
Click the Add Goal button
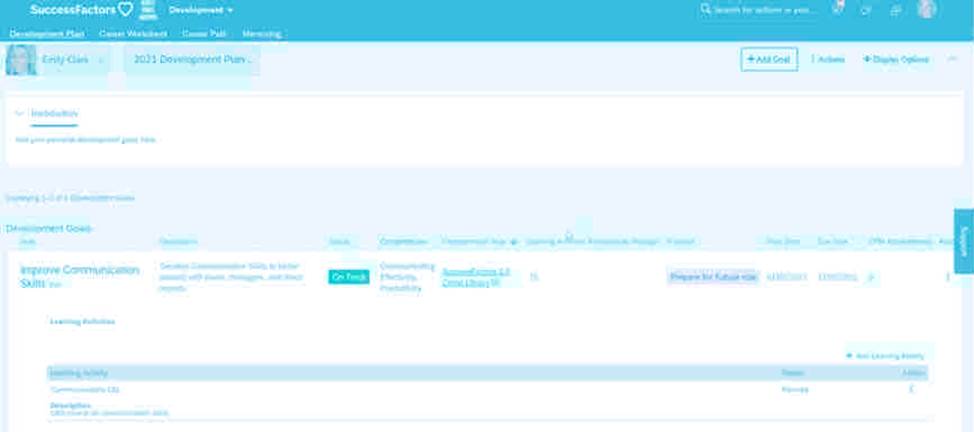coord(769,60)
